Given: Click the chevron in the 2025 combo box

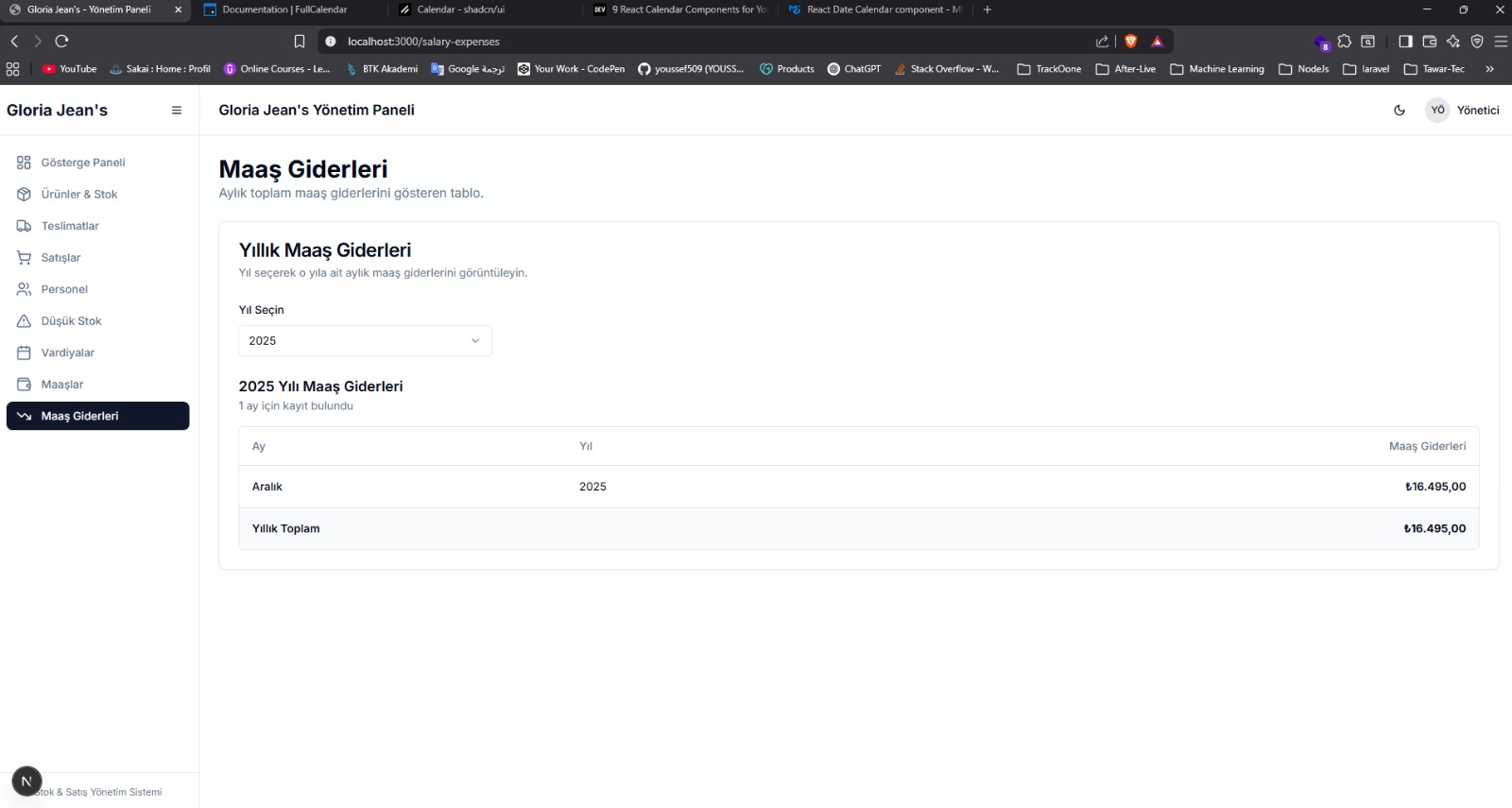Looking at the screenshot, I should click(475, 340).
